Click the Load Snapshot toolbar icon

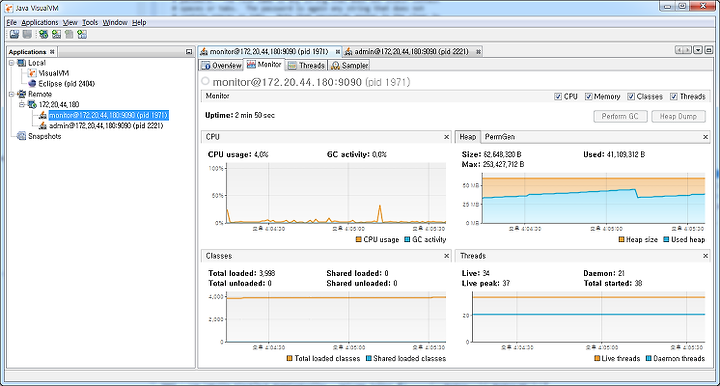click(x=15, y=34)
